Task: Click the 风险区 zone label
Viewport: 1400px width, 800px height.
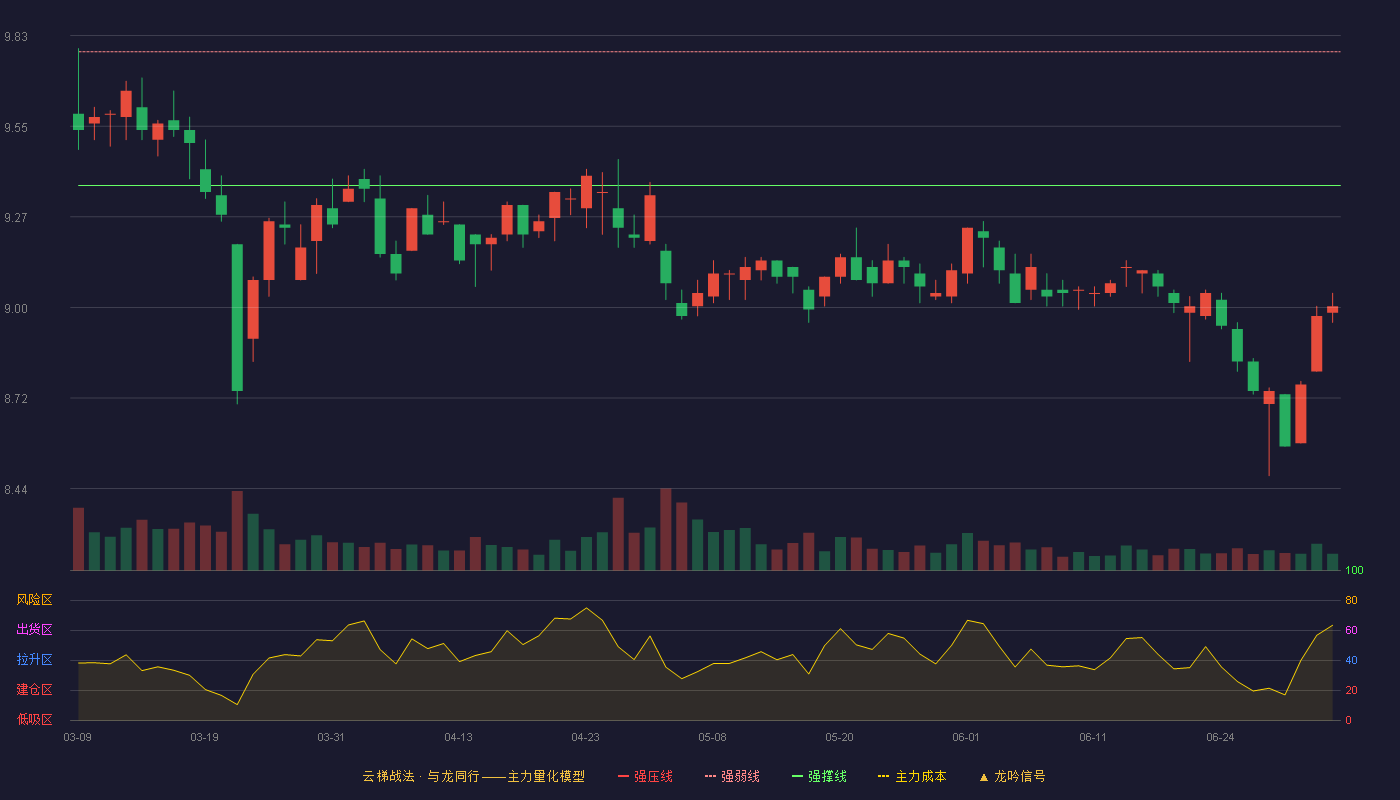Action: click(x=34, y=600)
